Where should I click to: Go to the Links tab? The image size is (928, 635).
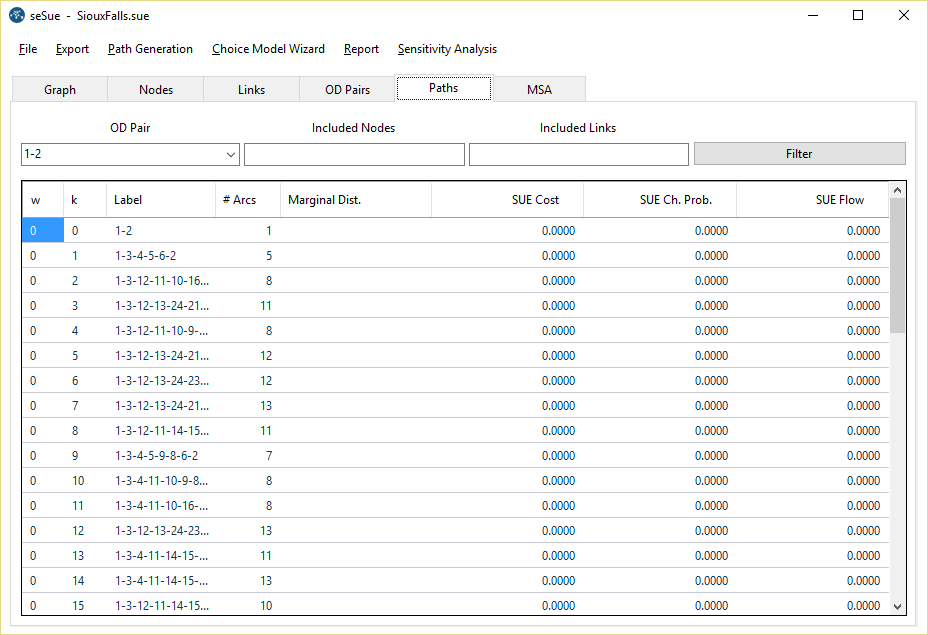coord(252,90)
